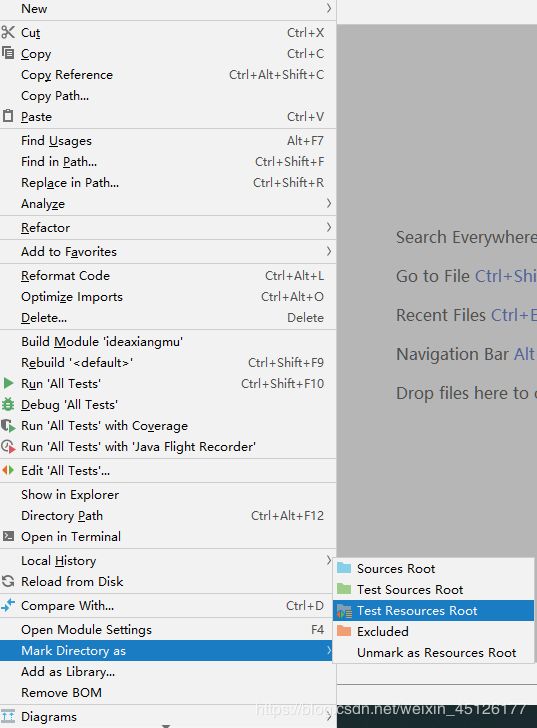Click the scissors Cut icon

click(x=8, y=32)
